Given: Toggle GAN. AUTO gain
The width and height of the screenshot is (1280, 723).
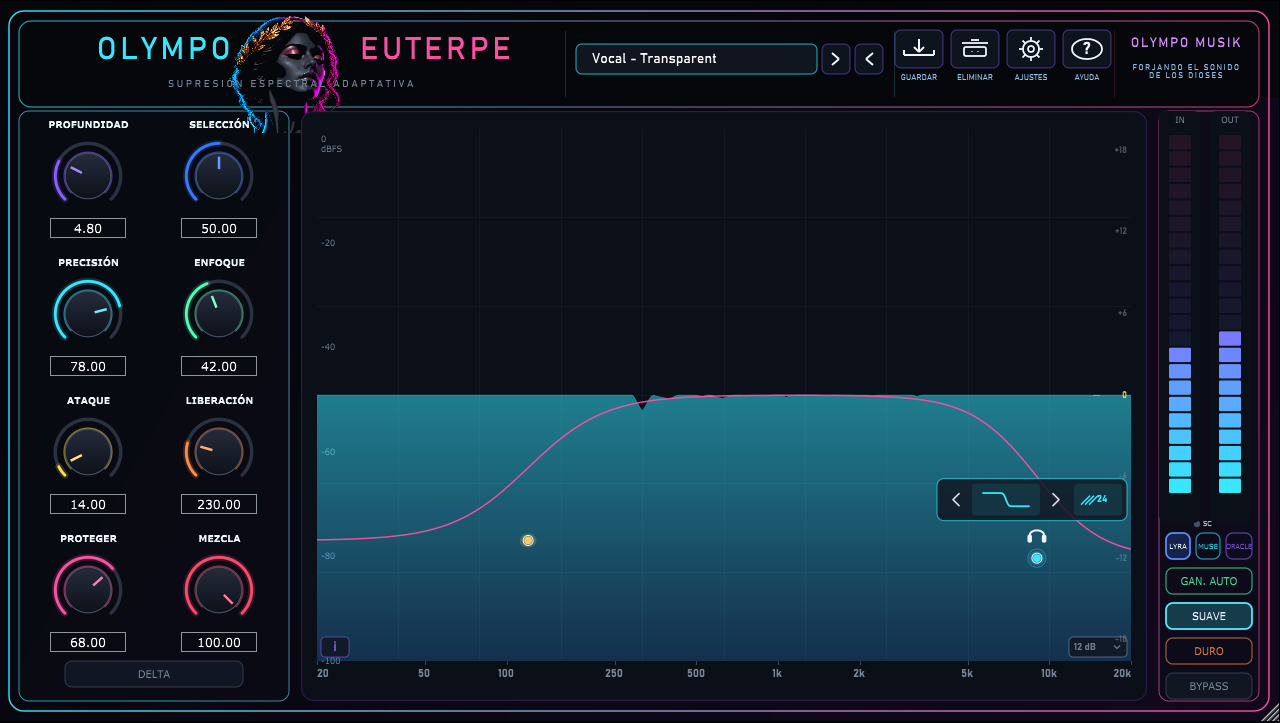Looking at the screenshot, I should 1209,581.
